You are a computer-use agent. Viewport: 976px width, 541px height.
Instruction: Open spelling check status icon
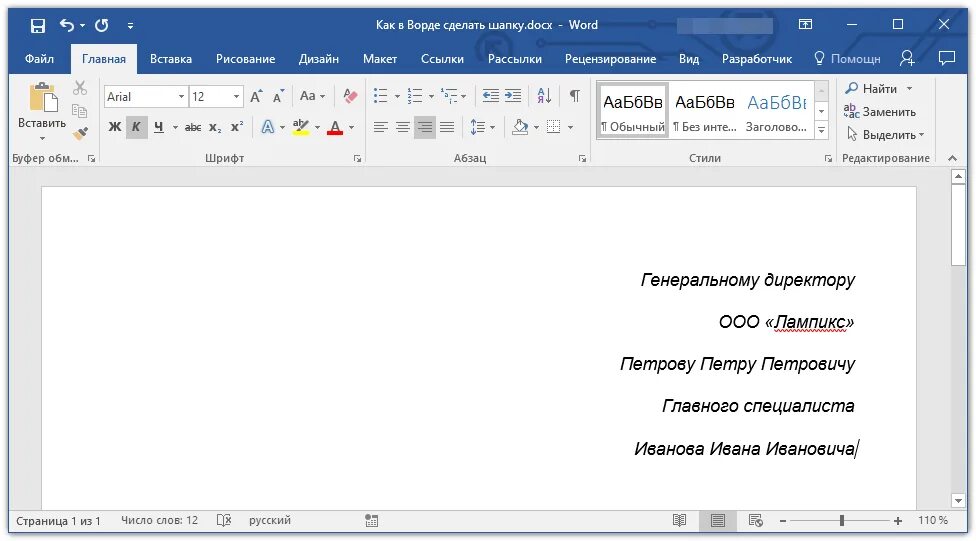click(x=224, y=520)
